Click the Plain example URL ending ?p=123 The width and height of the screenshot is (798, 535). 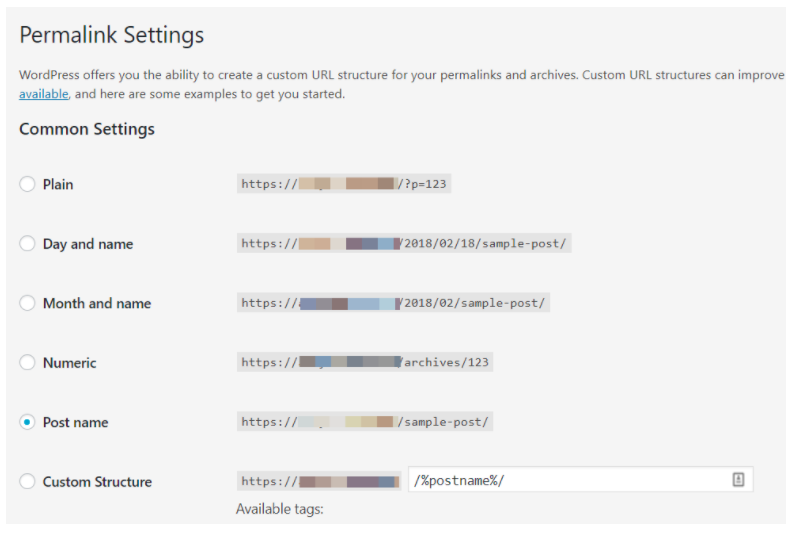point(344,184)
